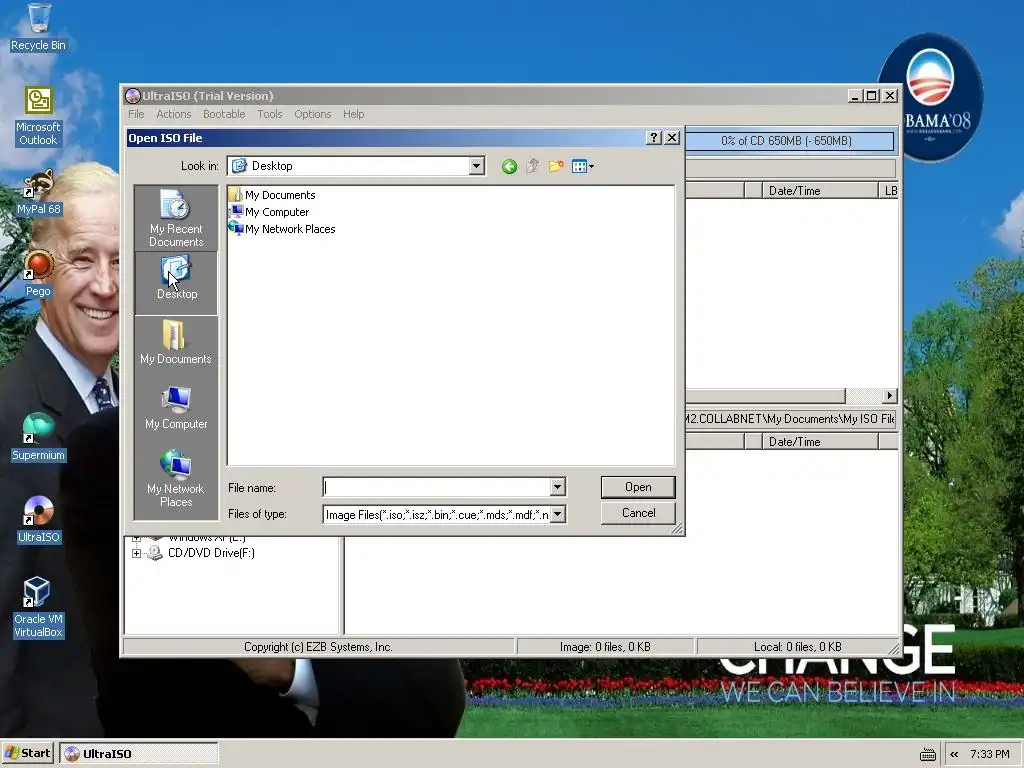
Task: Jump to My Computer in places bar
Action: [x=176, y=408]
